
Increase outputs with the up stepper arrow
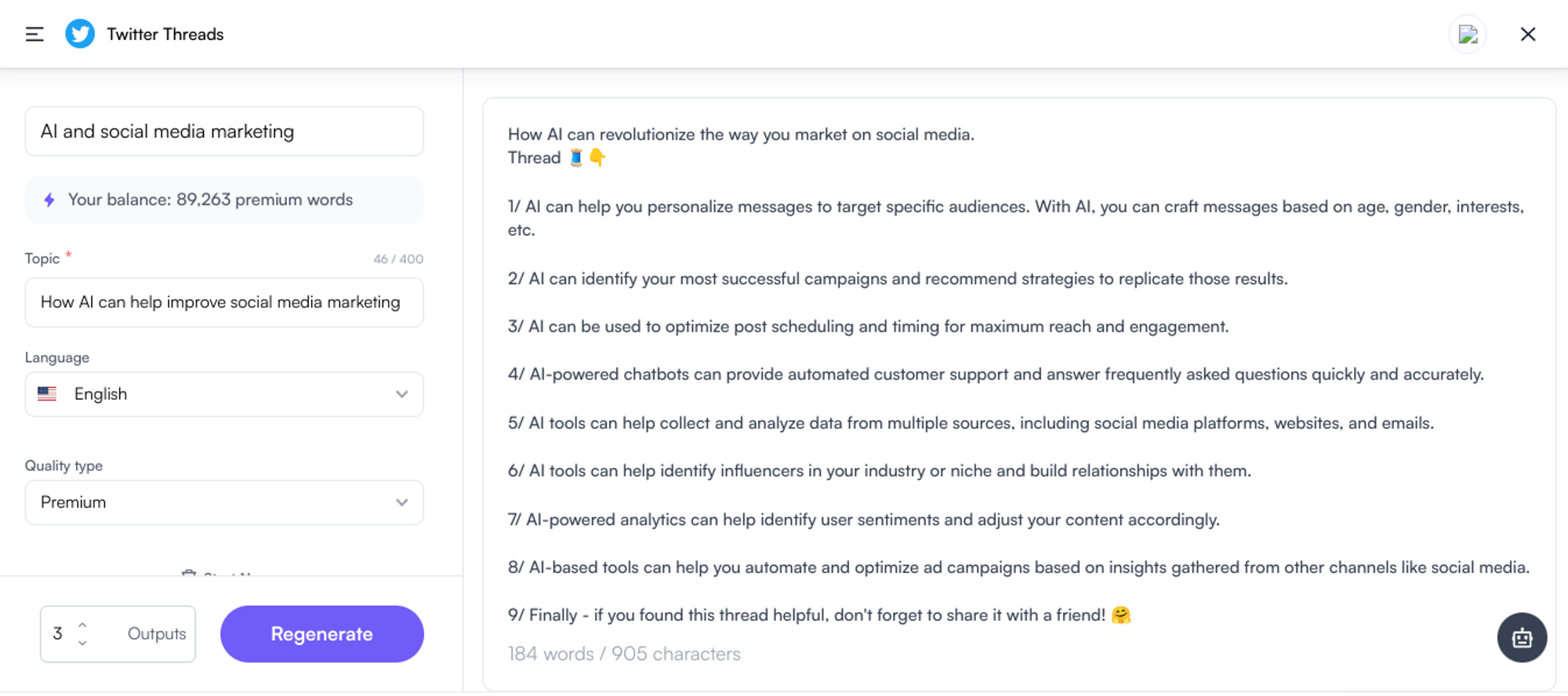click(82, 625)
